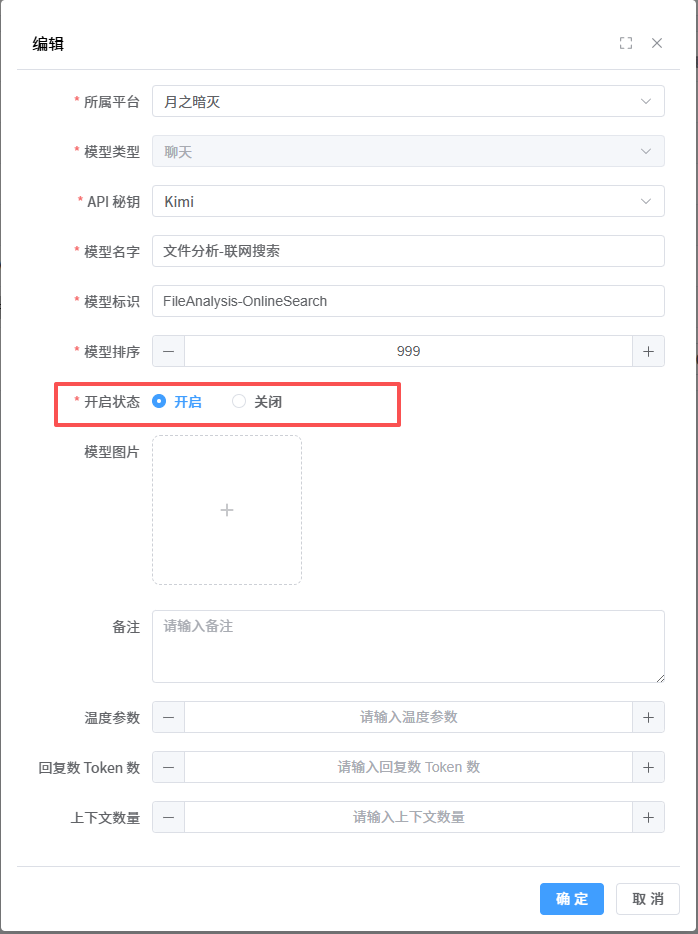The width and height of the screenshot is (698, 934).
Task: Decrease 回复数 Token 数 with minus icon
Action: [168, 767]
